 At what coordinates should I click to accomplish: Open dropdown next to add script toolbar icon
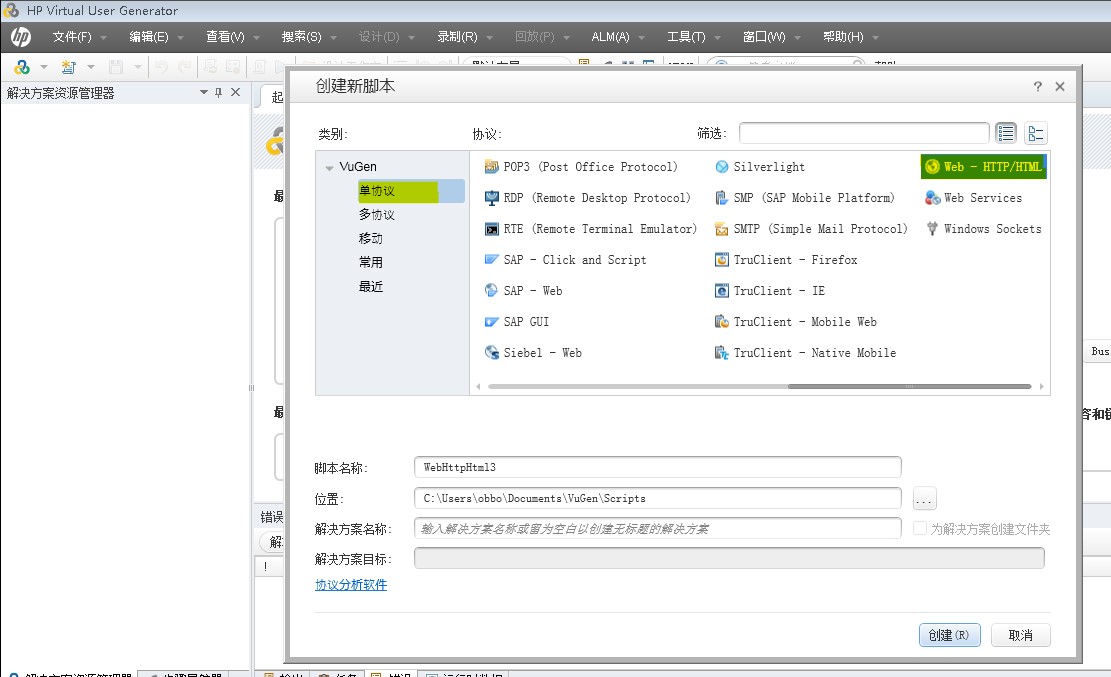point(91,67)
